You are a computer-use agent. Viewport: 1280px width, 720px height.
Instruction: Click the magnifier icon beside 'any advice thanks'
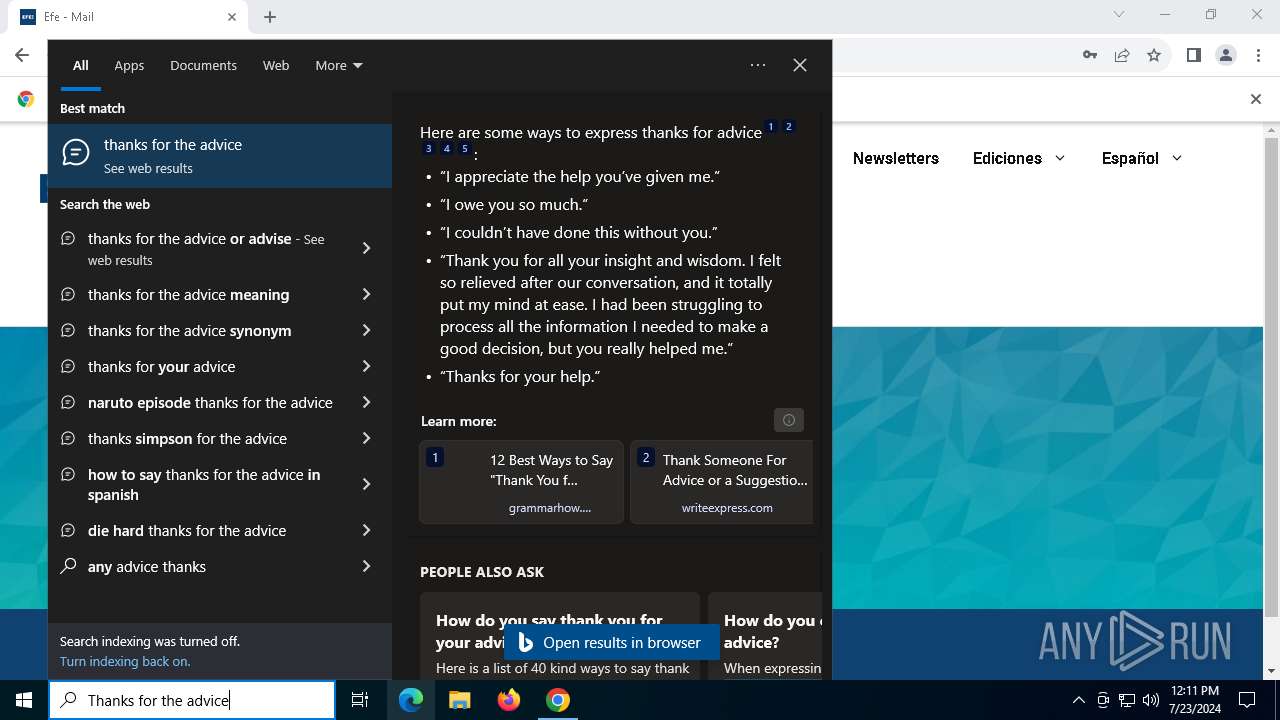pyautogui.click(x=68, y=566)
